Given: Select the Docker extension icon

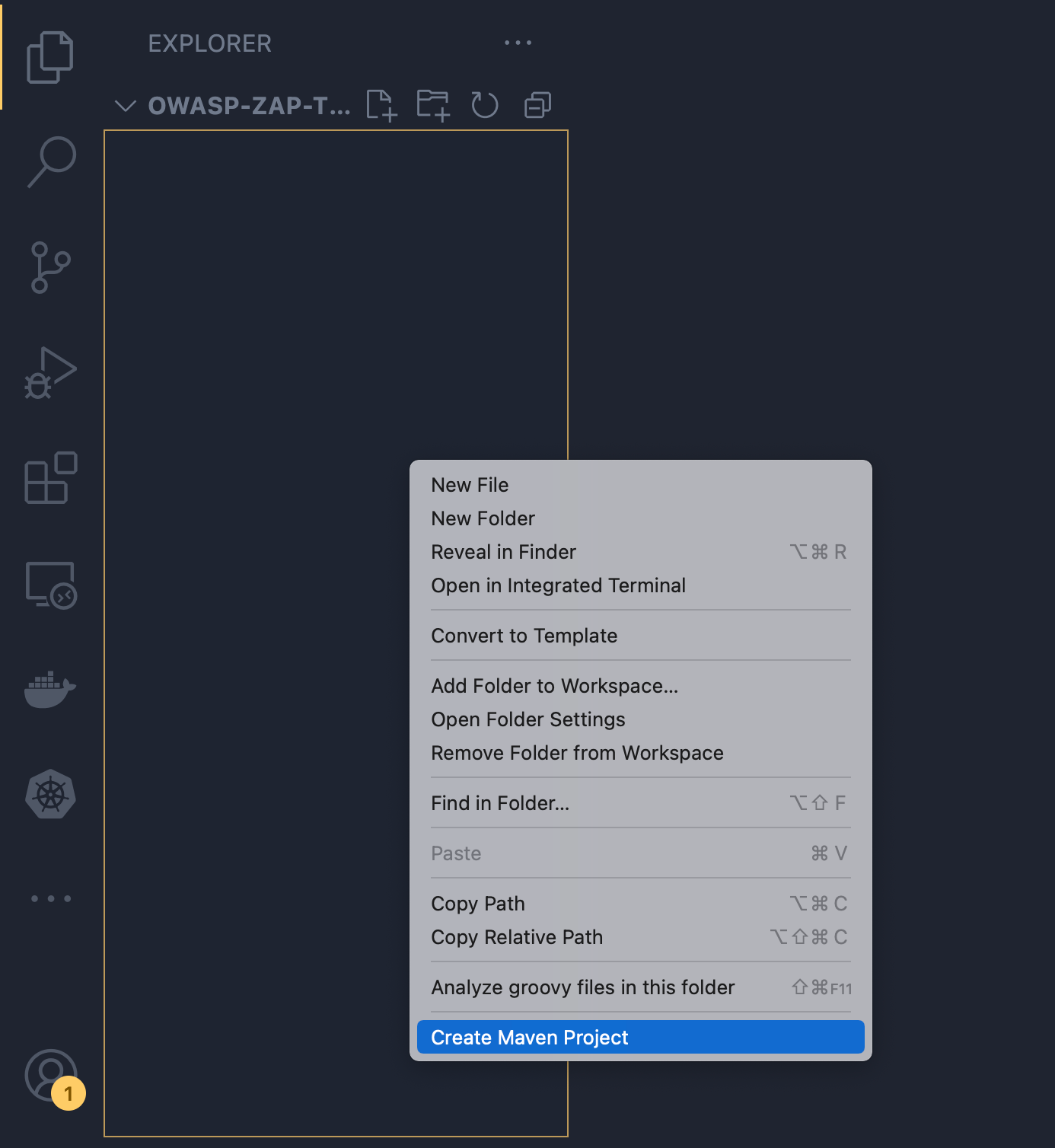Looking at the screenshot, I should pos(49,690).
